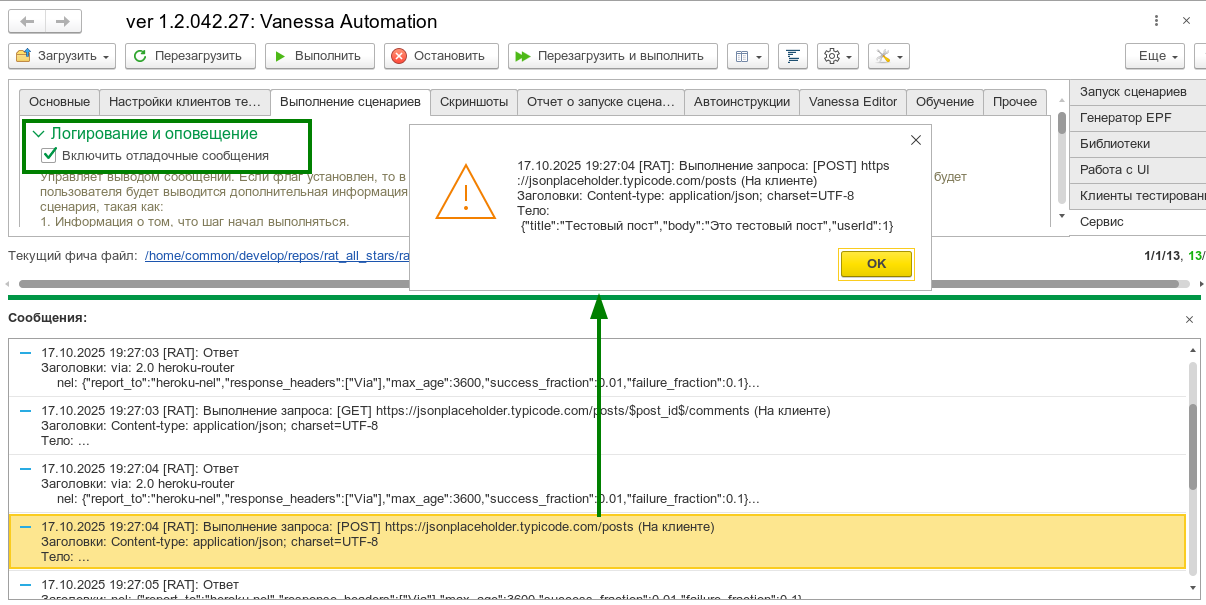Run scenarios with the Выполнить button
The height and width of the screenshot is (605, 1206).
point(320,56)
